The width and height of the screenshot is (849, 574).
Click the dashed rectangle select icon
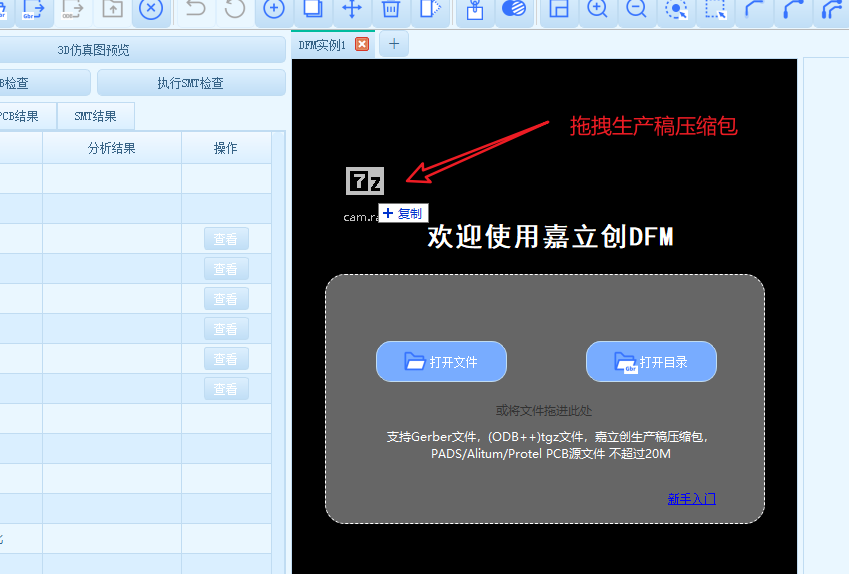[x=715, y=9]
